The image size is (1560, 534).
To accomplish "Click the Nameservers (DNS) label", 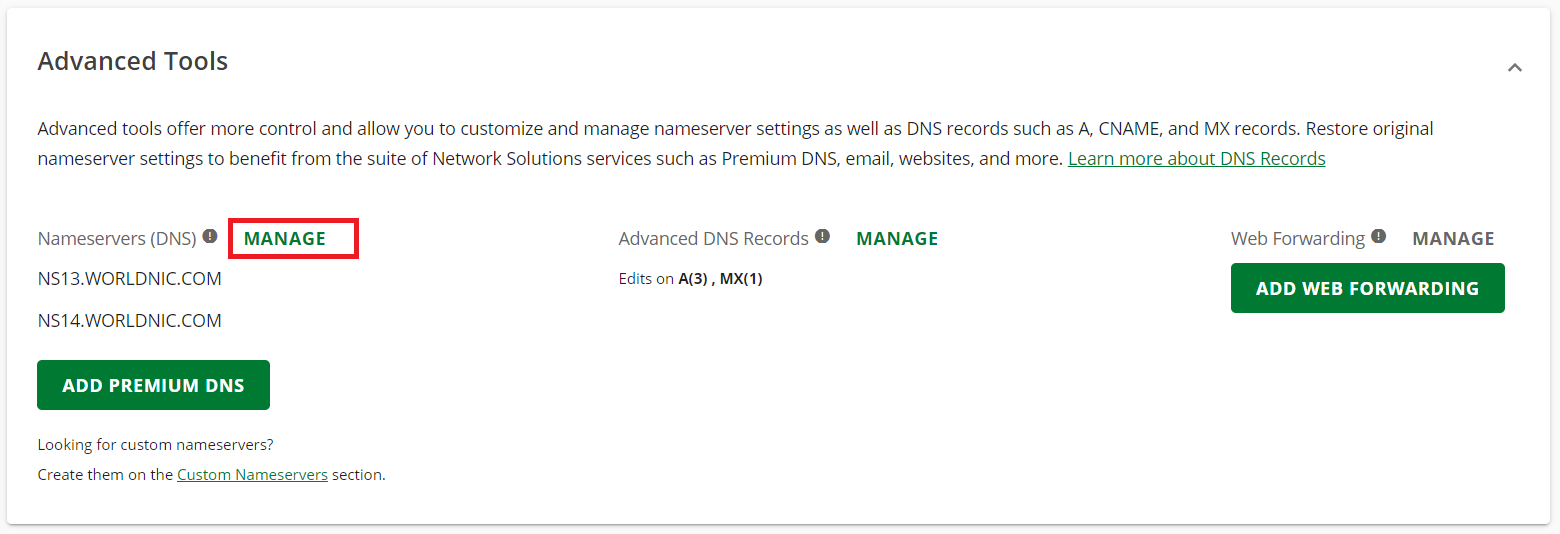I will click(x=117, y=239).
